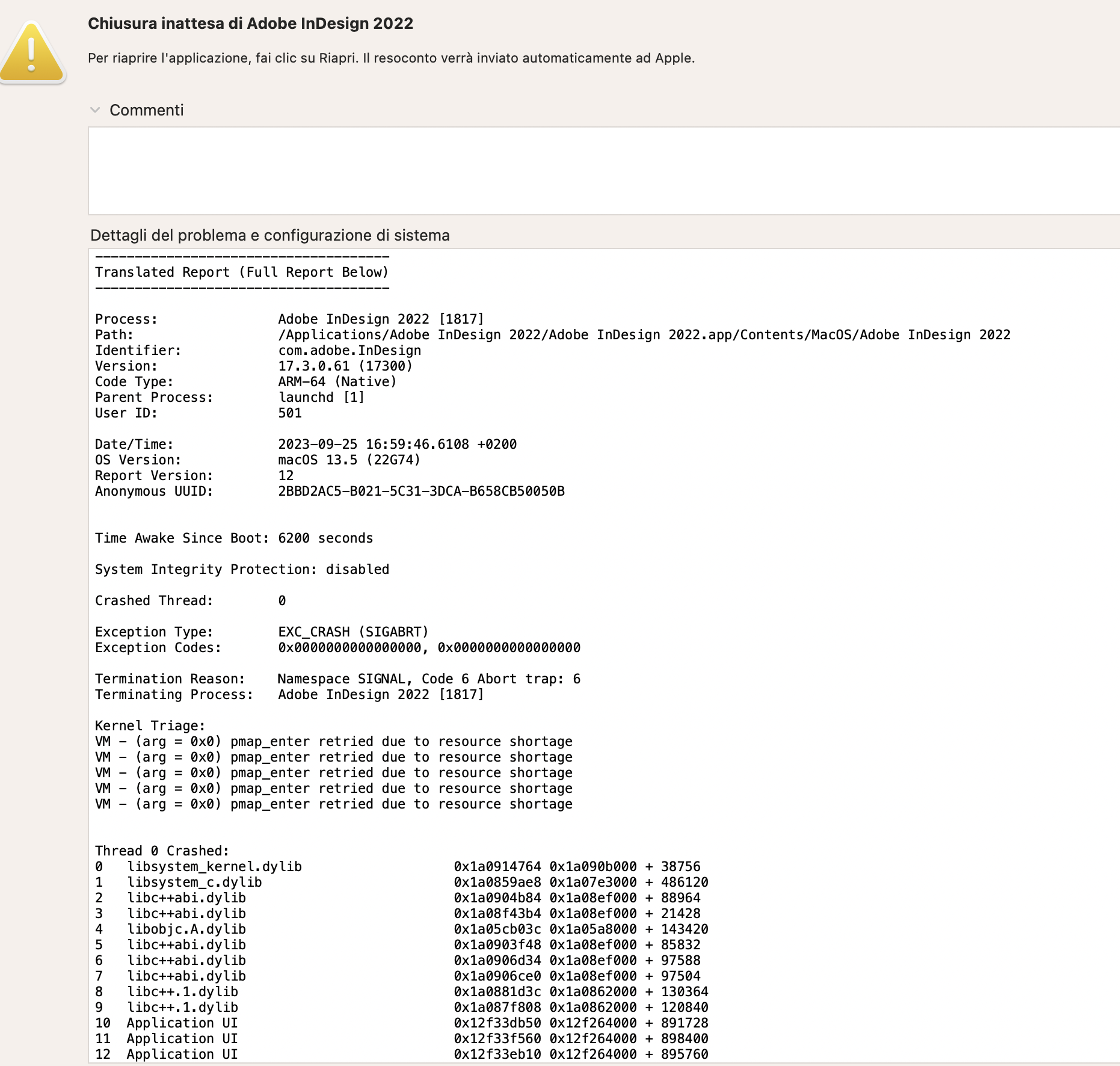Click the Anonymous UUID '2BBD2AC5-B021-5C31-3DCA-B658CB50050B'
The height and width of the screenshot is (1066, 1120).
pyautogui.click(x=421, y=491)
